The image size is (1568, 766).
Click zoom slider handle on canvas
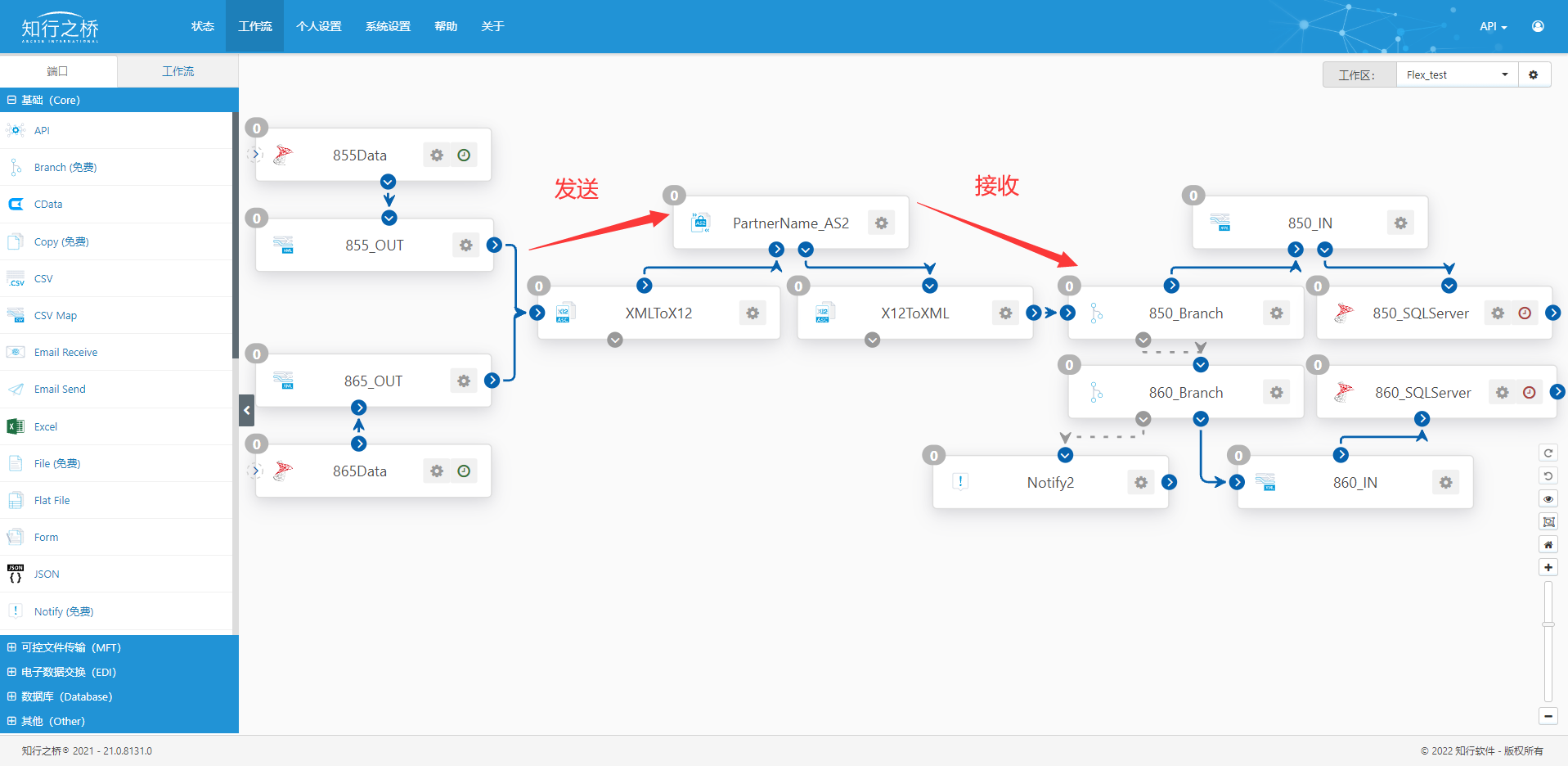coord(1548,624)
